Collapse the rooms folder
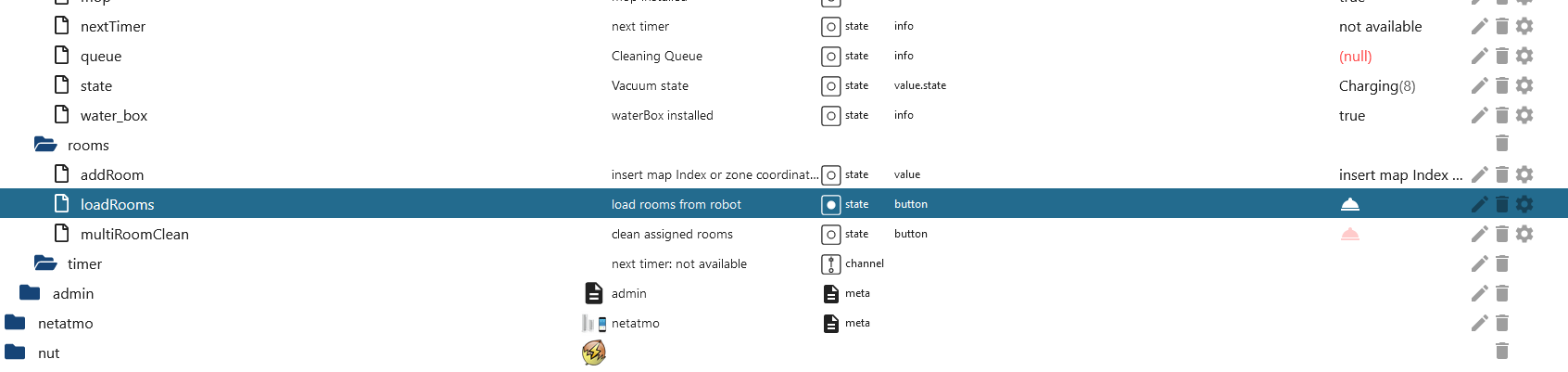 45,146
